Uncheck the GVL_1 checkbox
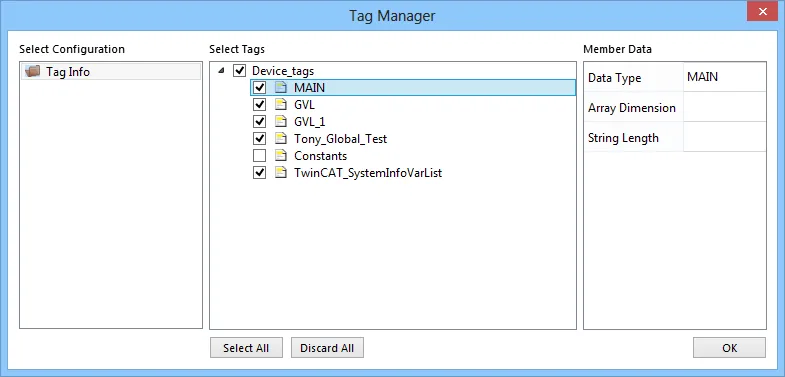 tap(259, 122)
